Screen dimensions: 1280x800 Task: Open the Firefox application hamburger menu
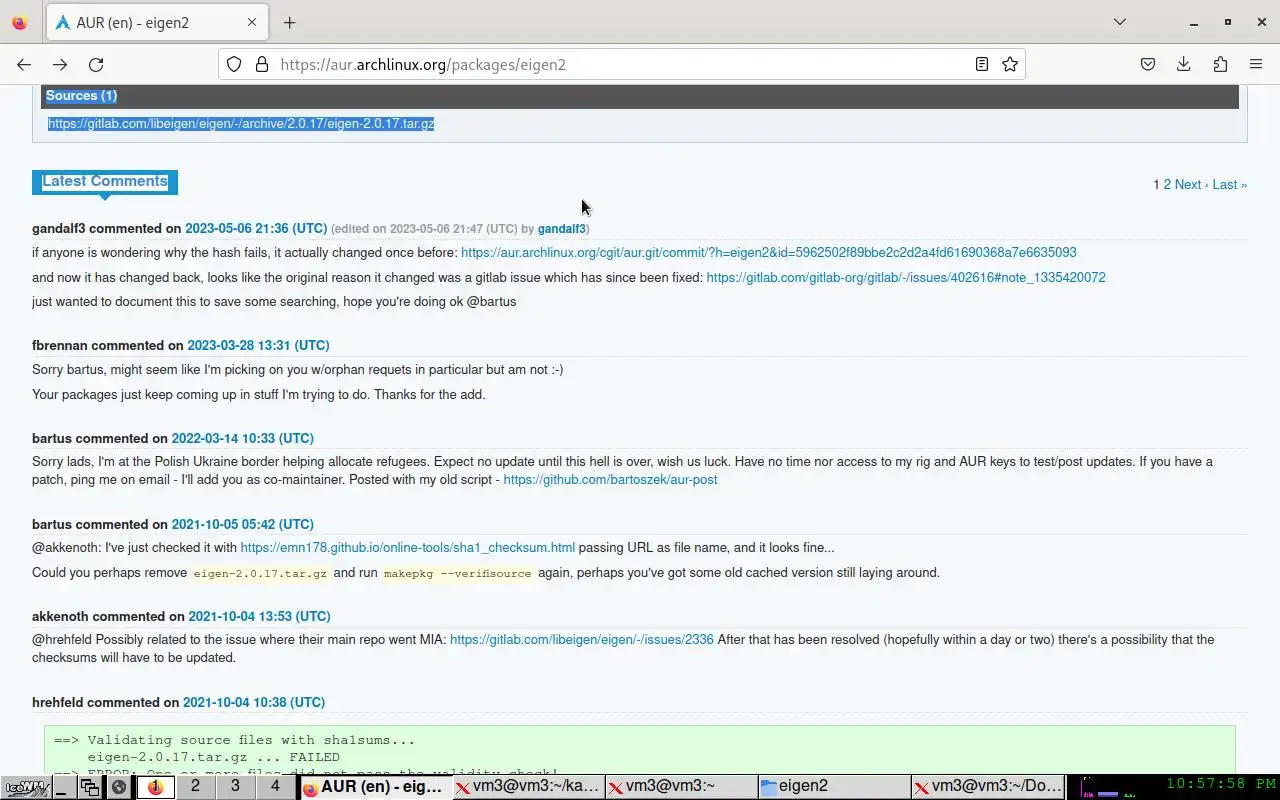1256,64
